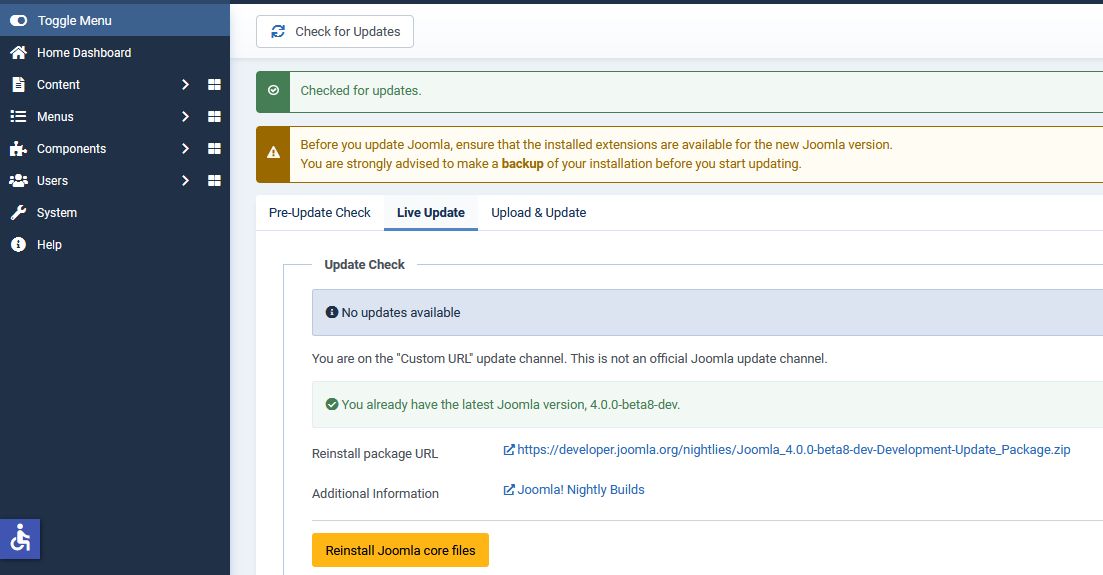Click the 'No updates available' notice text
This screenshot has height=575, width=1103.
[401, 312]
